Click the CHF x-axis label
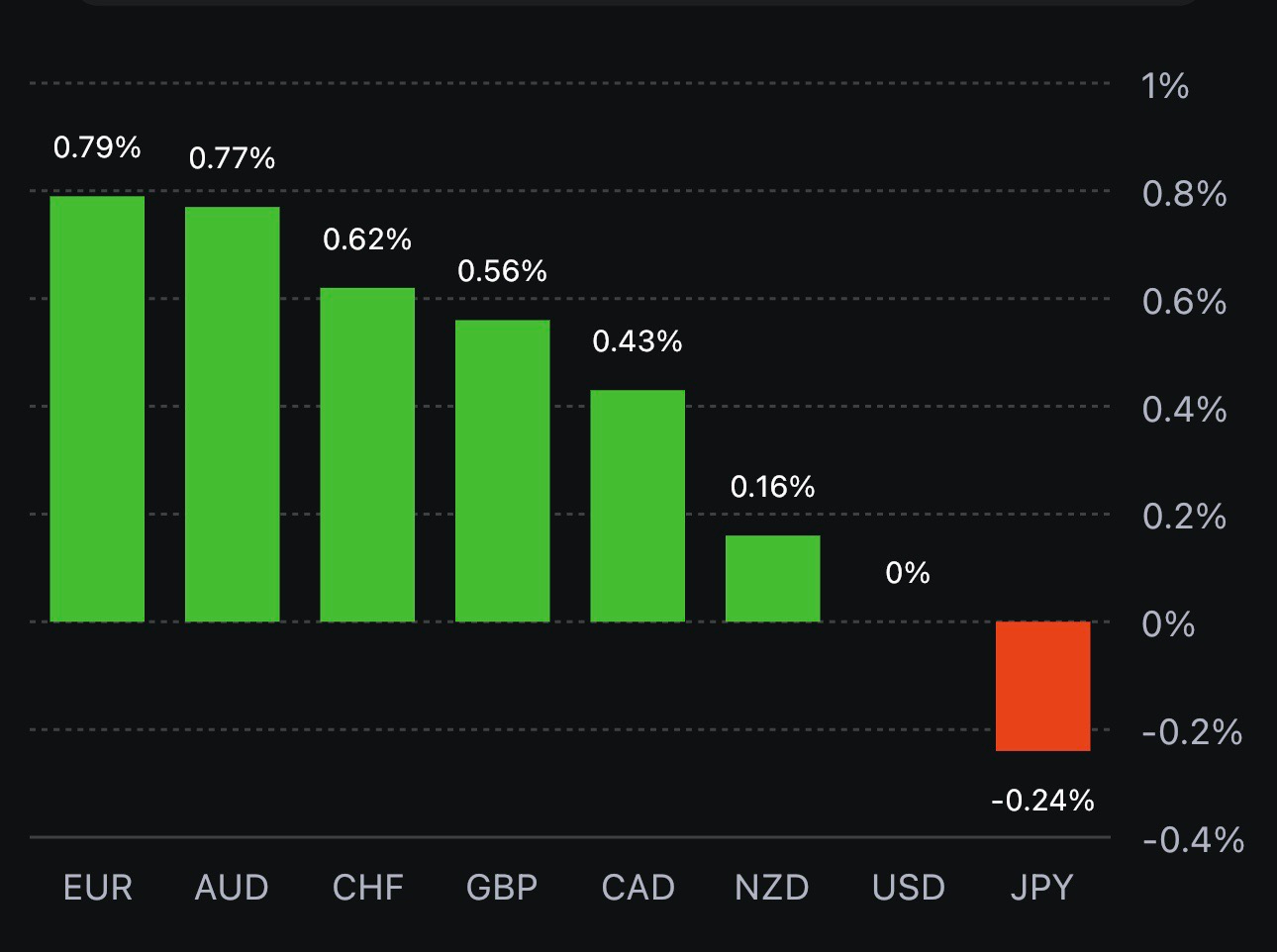This screenshot has height=952, width=1277. click(x=367, y=888)
